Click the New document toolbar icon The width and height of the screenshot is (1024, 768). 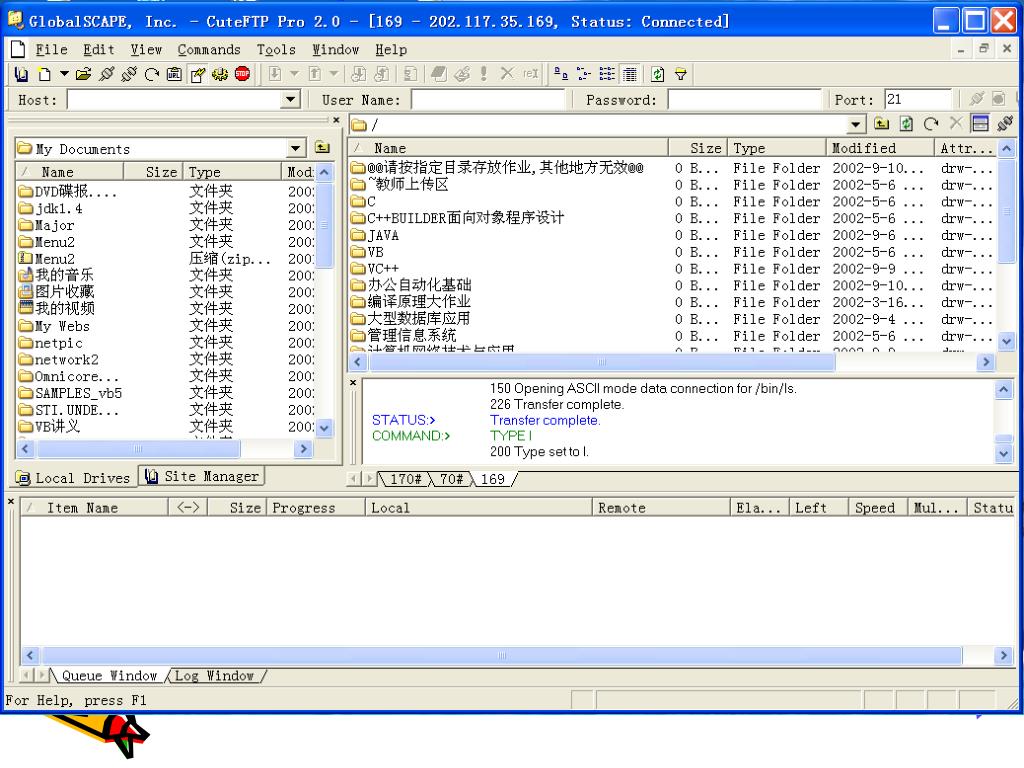click(44, 74)
